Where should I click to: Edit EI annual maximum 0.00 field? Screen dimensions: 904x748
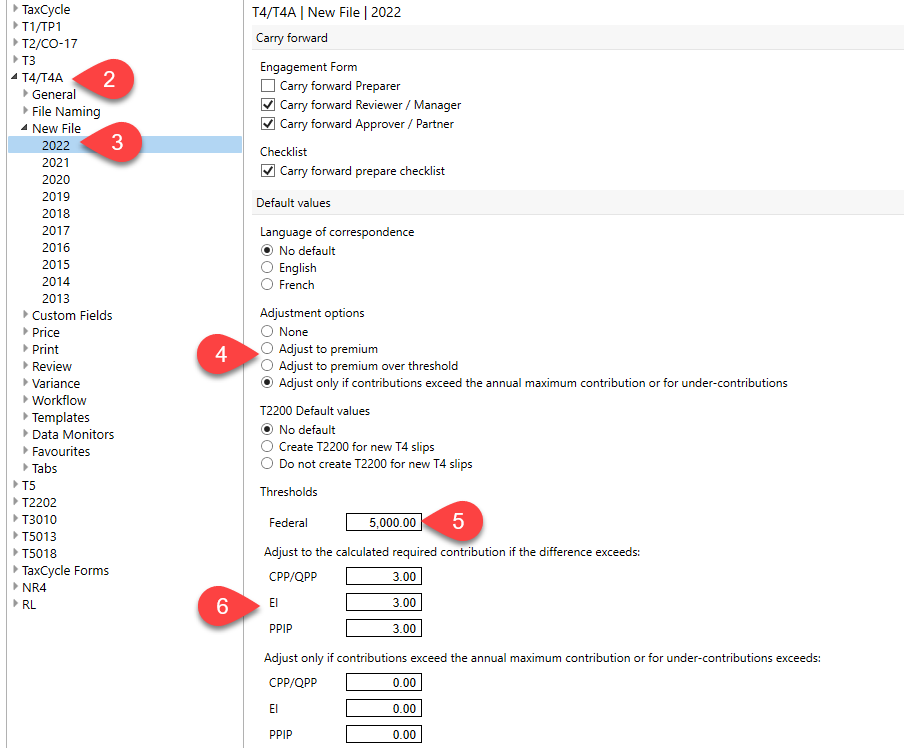pos(384,708)
